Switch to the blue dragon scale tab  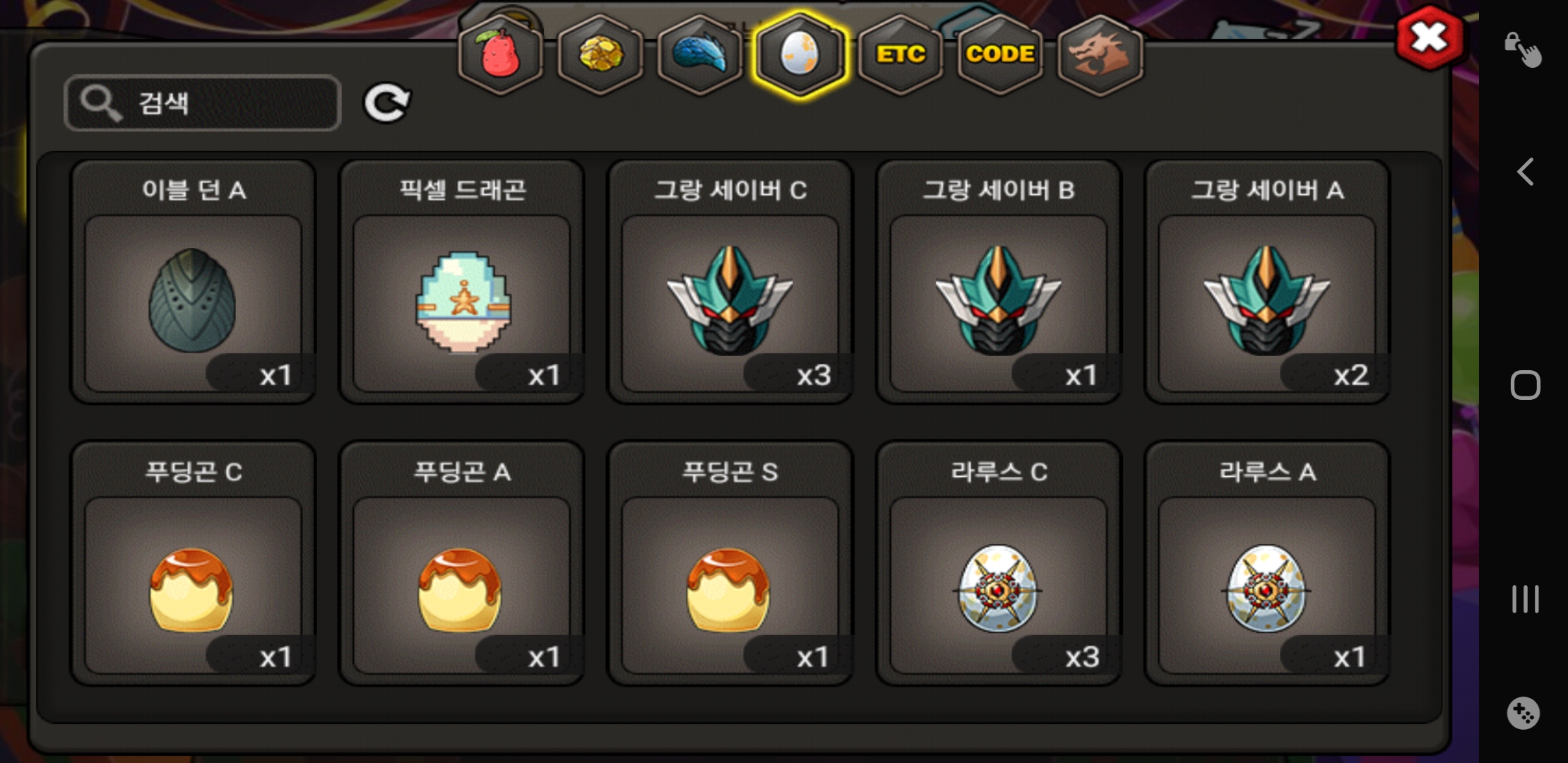click(700, 54)
